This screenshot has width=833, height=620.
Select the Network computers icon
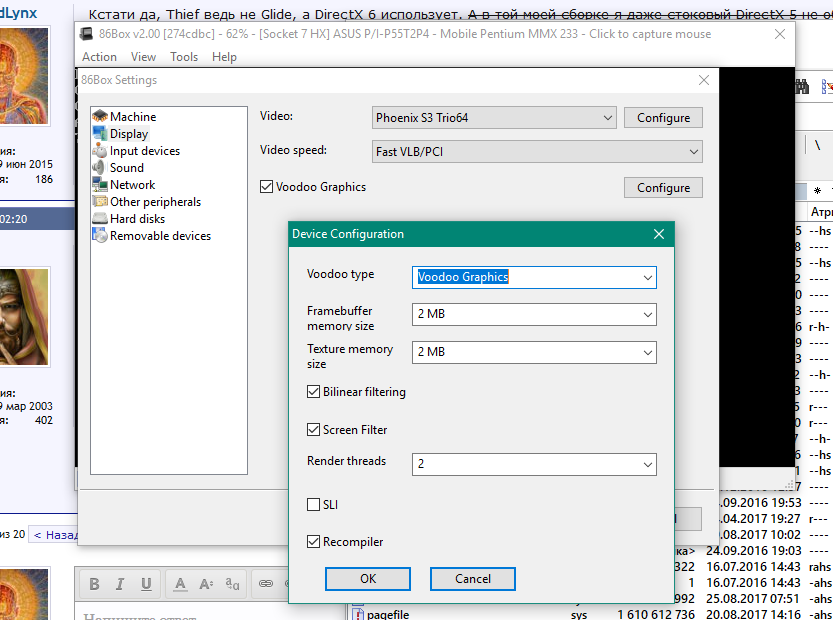(100, 185)
